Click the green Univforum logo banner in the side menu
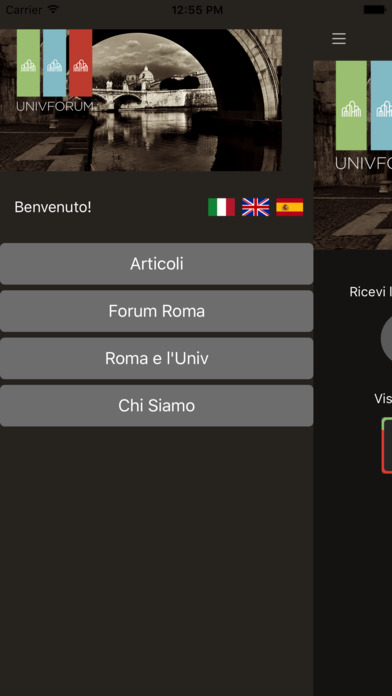This screenshot has height=696, width=392. [28, 63]
